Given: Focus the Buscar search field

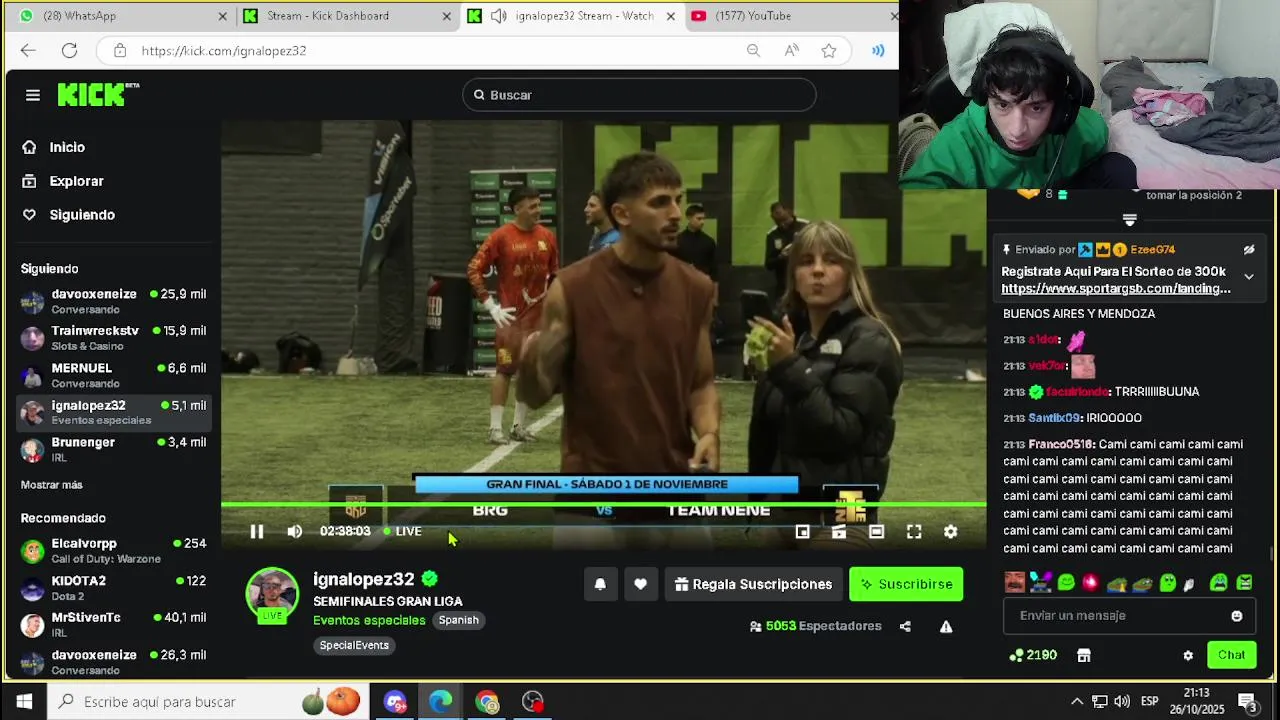Looking at the screenshot, I should coord(639,95).
